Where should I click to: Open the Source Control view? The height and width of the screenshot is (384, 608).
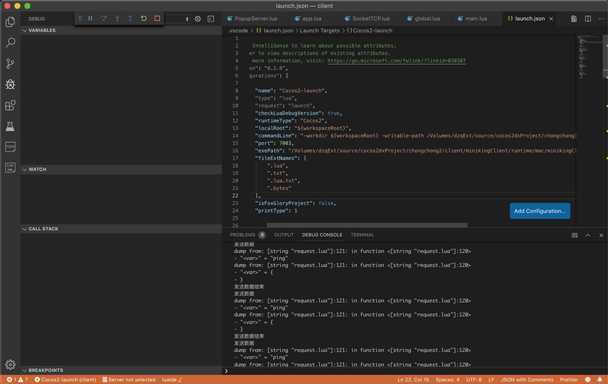coord(10,63)
